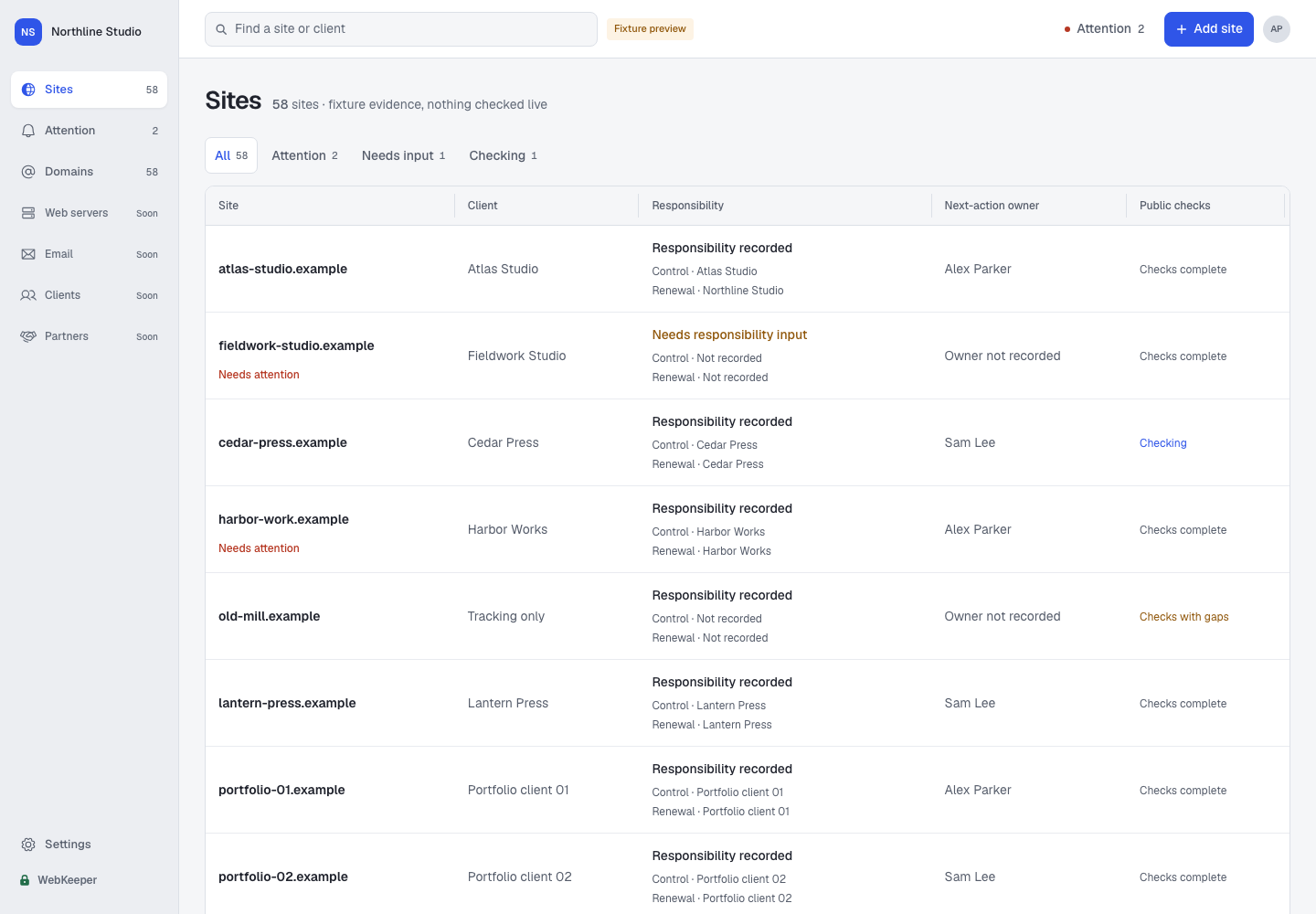Click Checks complete for atlas-studio
The width and height of the screenshot is (1316, 914).
1183,270
